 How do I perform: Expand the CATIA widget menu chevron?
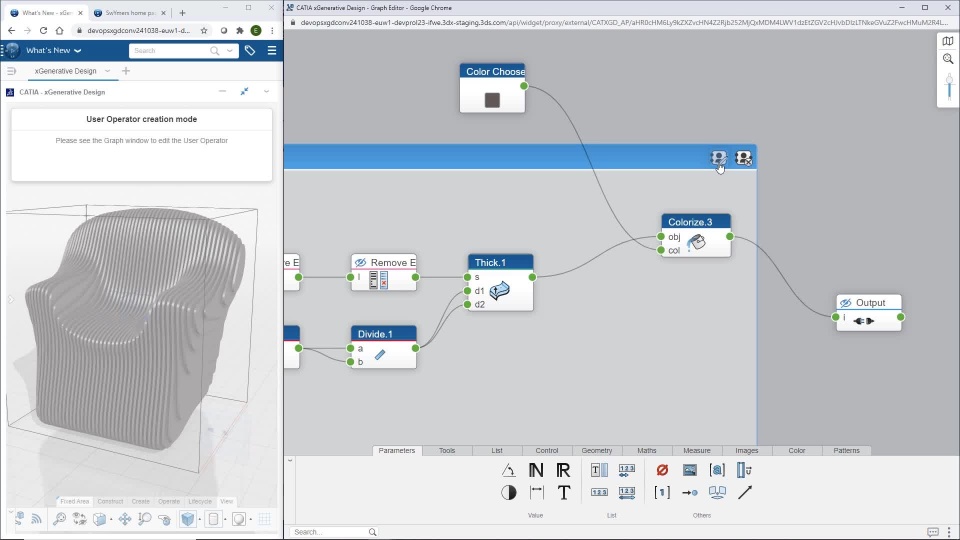pos(266,92)
